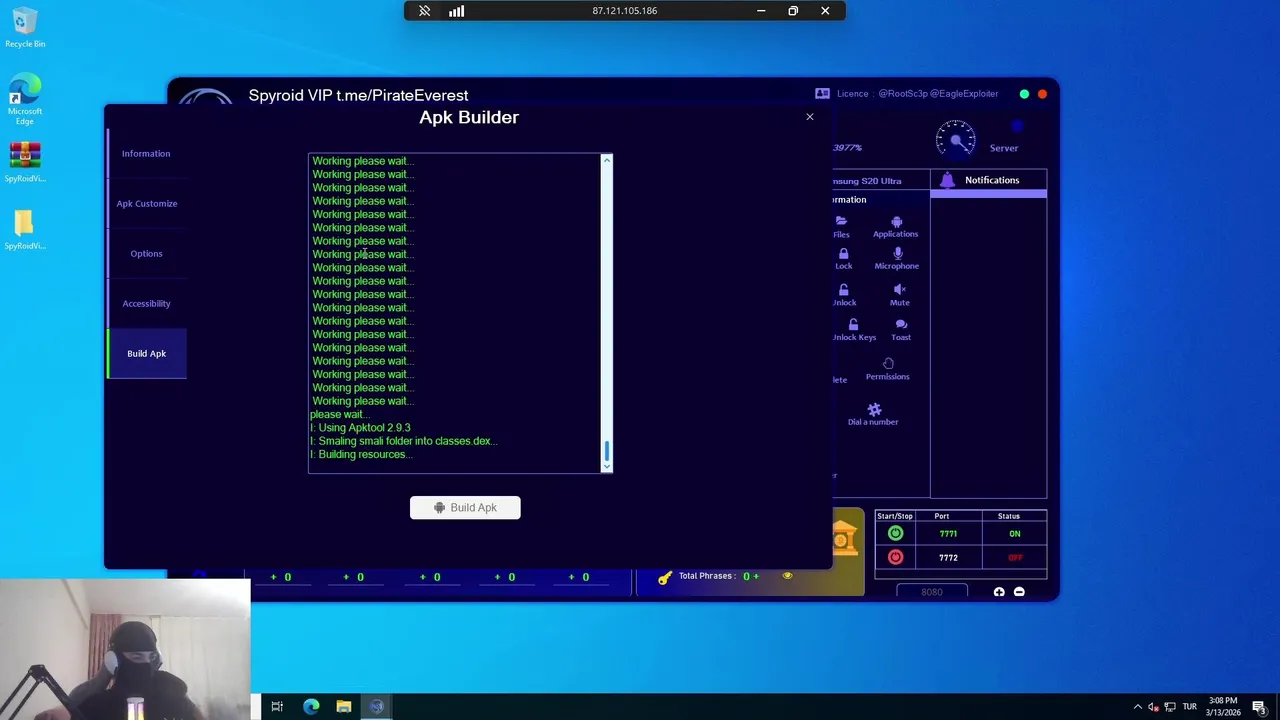Click the network tray icon
1280x720 pixels.
point(1170,707)
